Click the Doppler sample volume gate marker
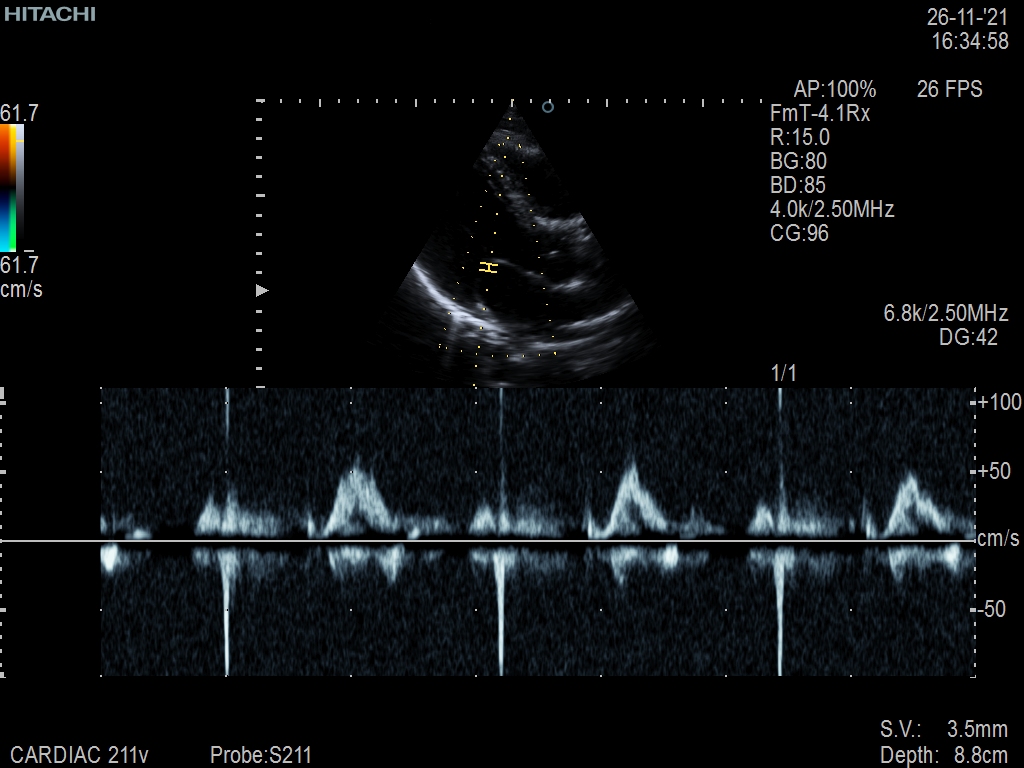This screenshot has height=768, width=1024. [x=488, y=267]
